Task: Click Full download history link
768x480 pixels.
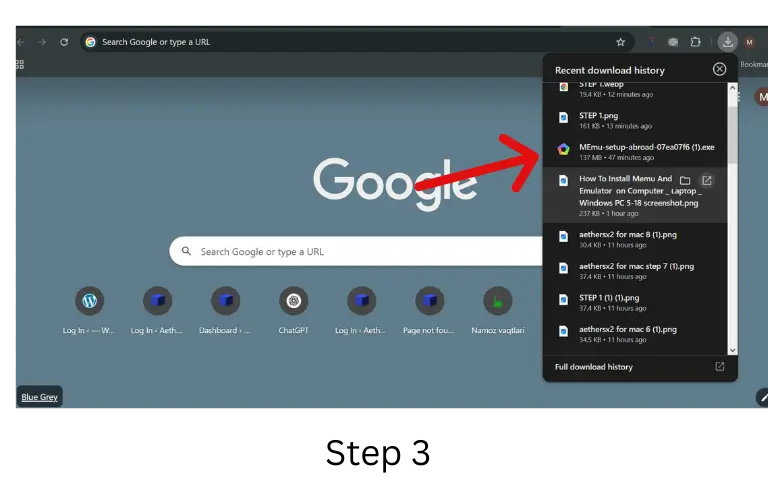Action: pos(594,367)
